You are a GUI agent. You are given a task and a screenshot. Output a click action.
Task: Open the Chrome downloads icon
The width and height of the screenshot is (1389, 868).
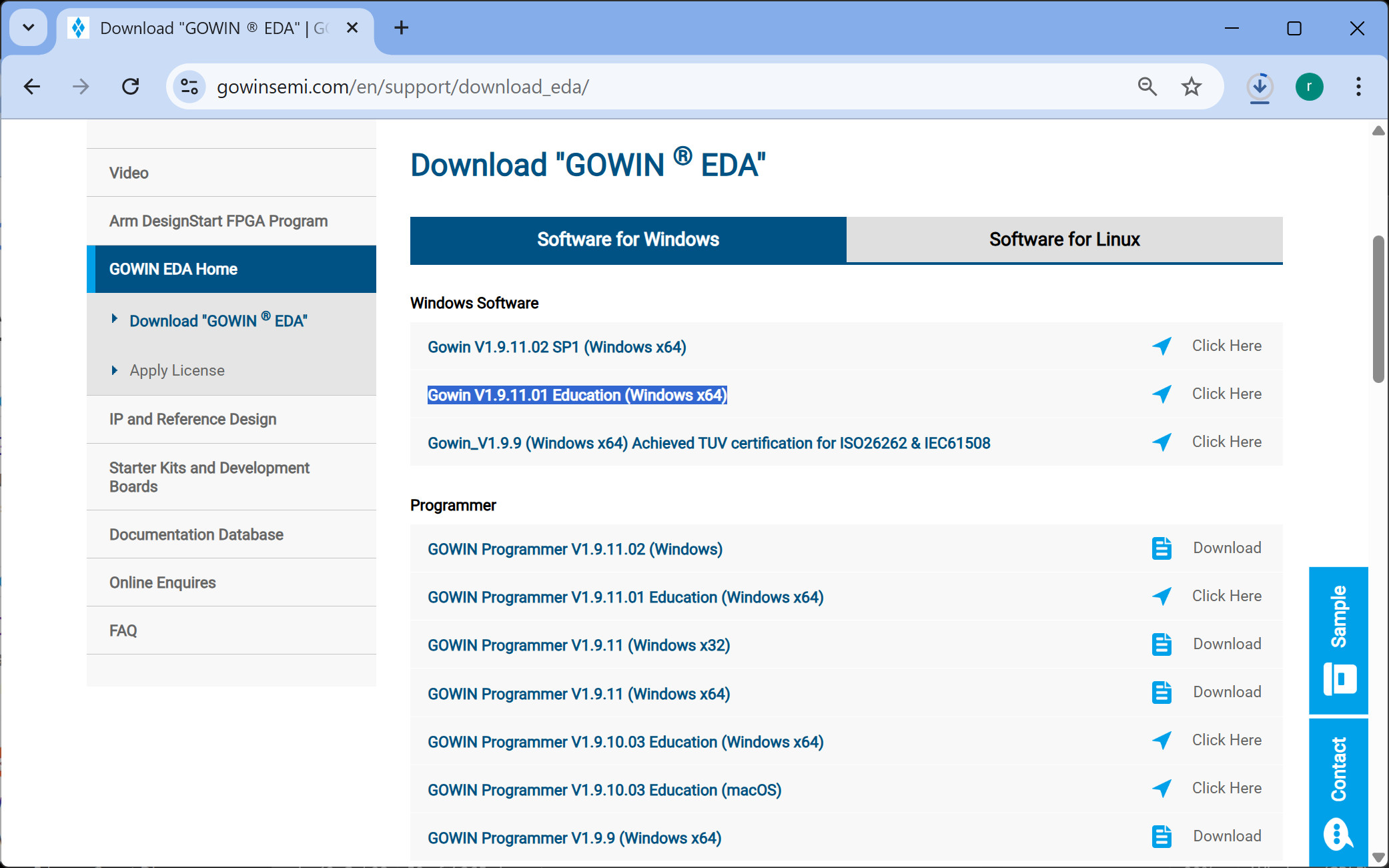pos(1260,87)
